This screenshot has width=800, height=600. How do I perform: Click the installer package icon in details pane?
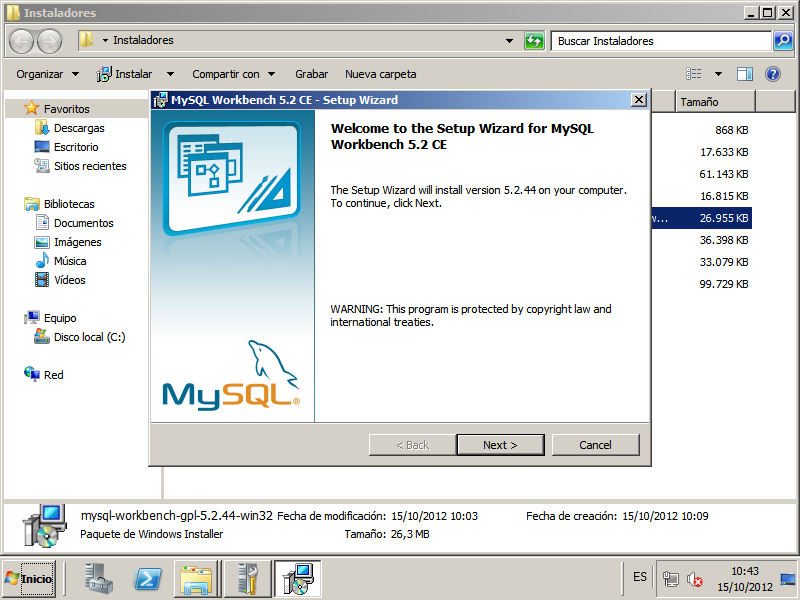point(45,526)
